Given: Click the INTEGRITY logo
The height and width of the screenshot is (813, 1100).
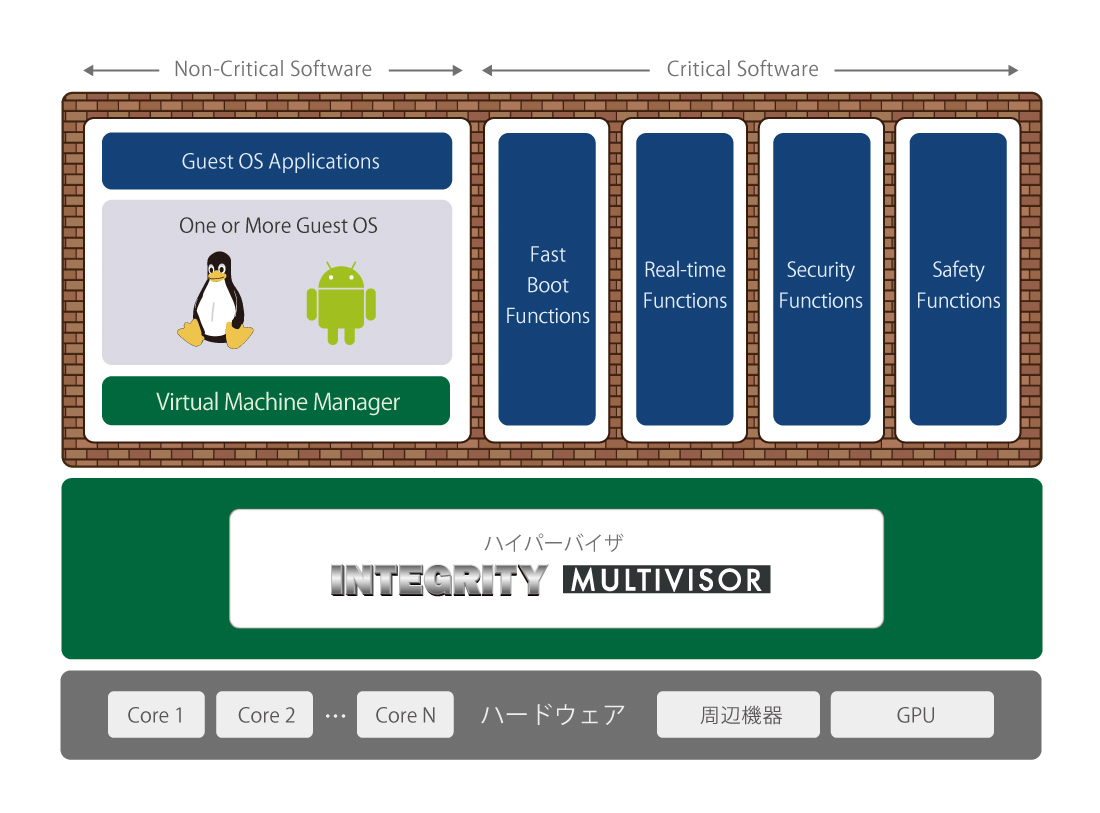Looking at the screenshot, I should click(x=439, y=580).
